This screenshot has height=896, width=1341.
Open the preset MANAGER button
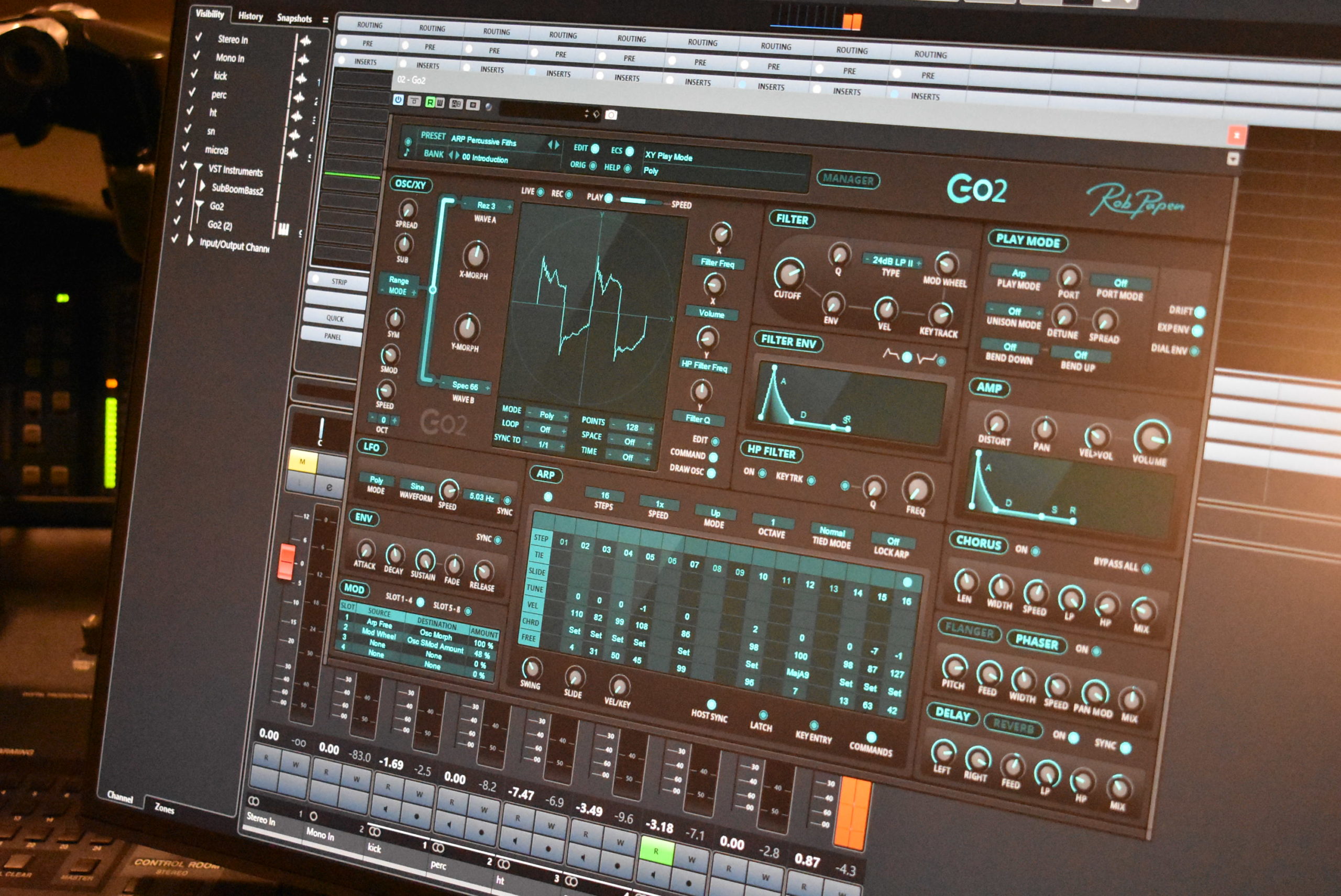coord(848,180)
